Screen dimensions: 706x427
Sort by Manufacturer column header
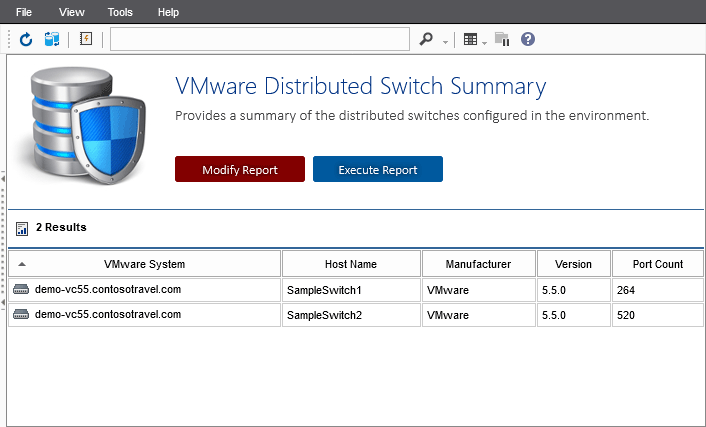coord(479,264)
